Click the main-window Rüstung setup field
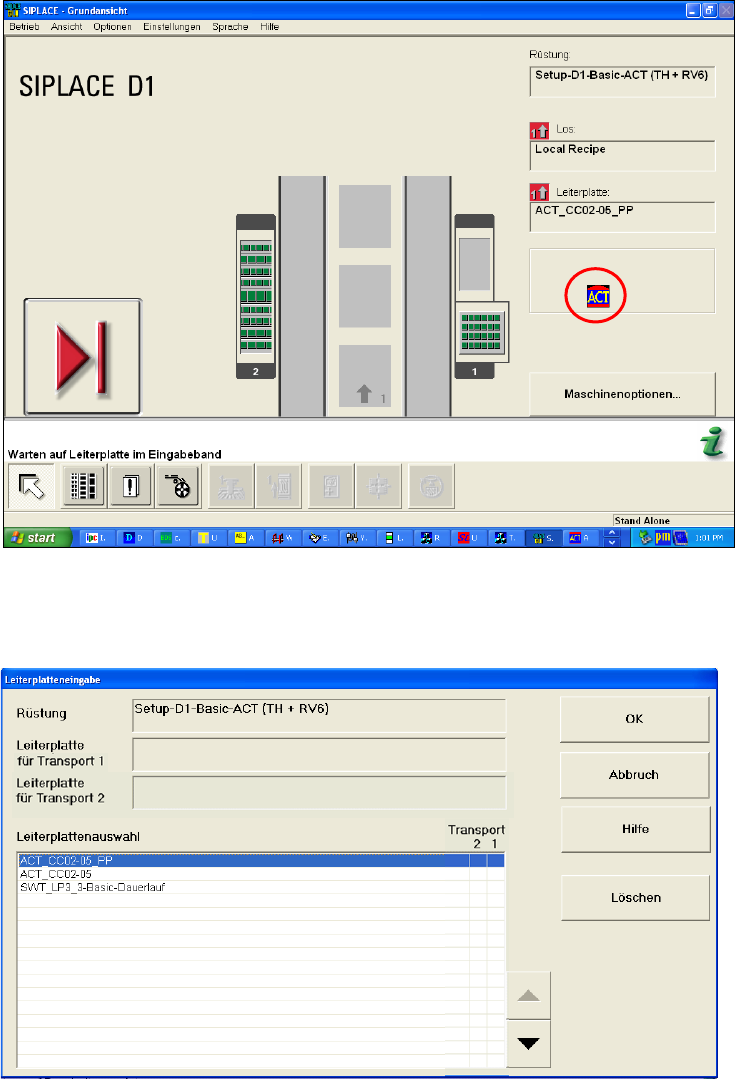 pos(622,82)
